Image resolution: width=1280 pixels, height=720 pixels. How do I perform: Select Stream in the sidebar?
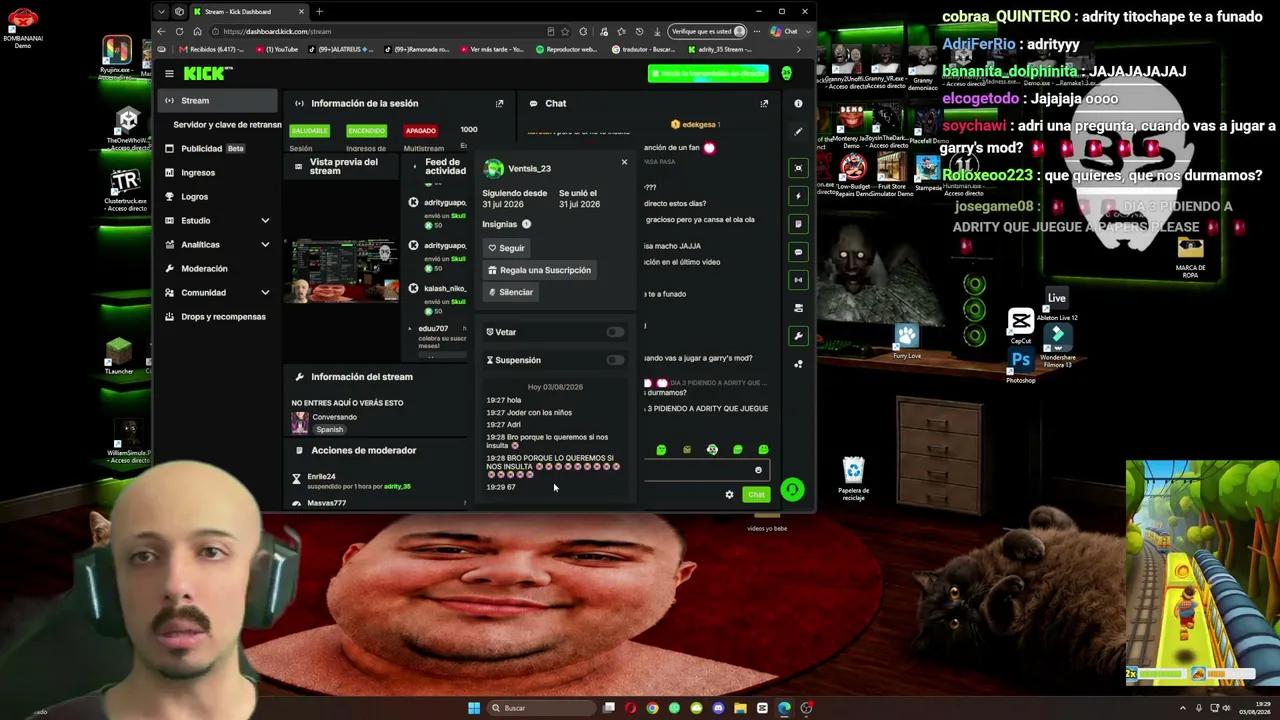click(x=216, y=100)
